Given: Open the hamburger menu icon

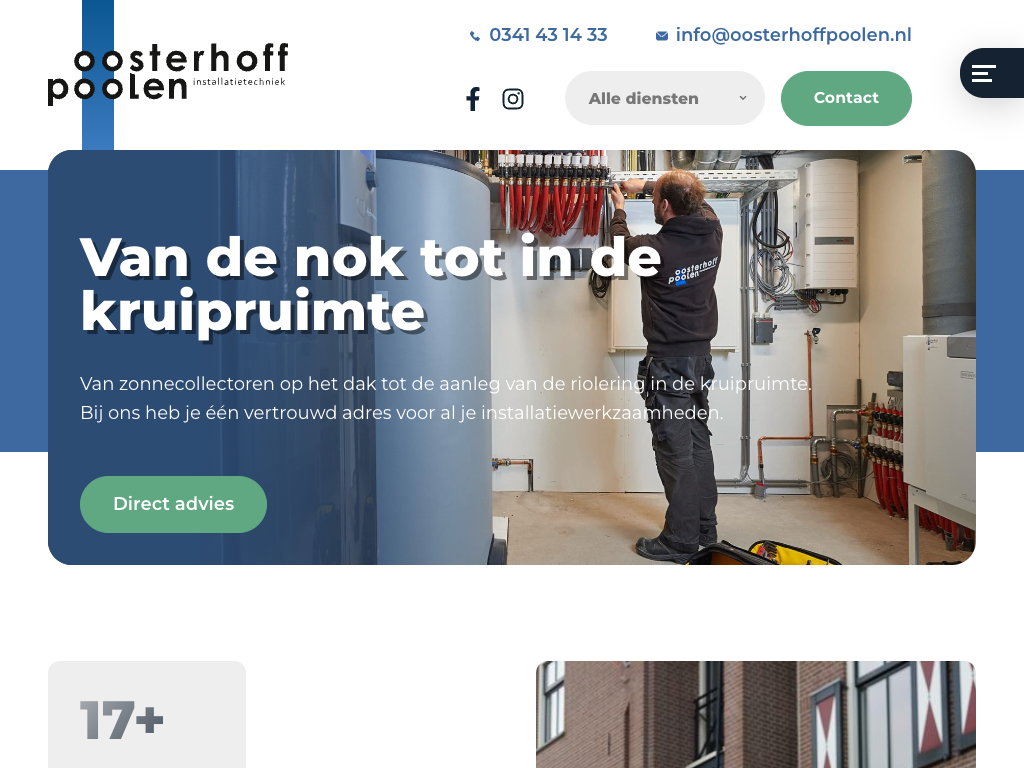Looking at the screenshot, I should tap(984, 73).
